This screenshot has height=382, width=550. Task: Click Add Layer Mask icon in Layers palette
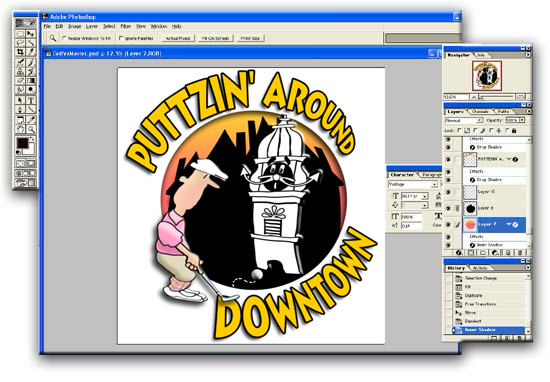point(471,253)
